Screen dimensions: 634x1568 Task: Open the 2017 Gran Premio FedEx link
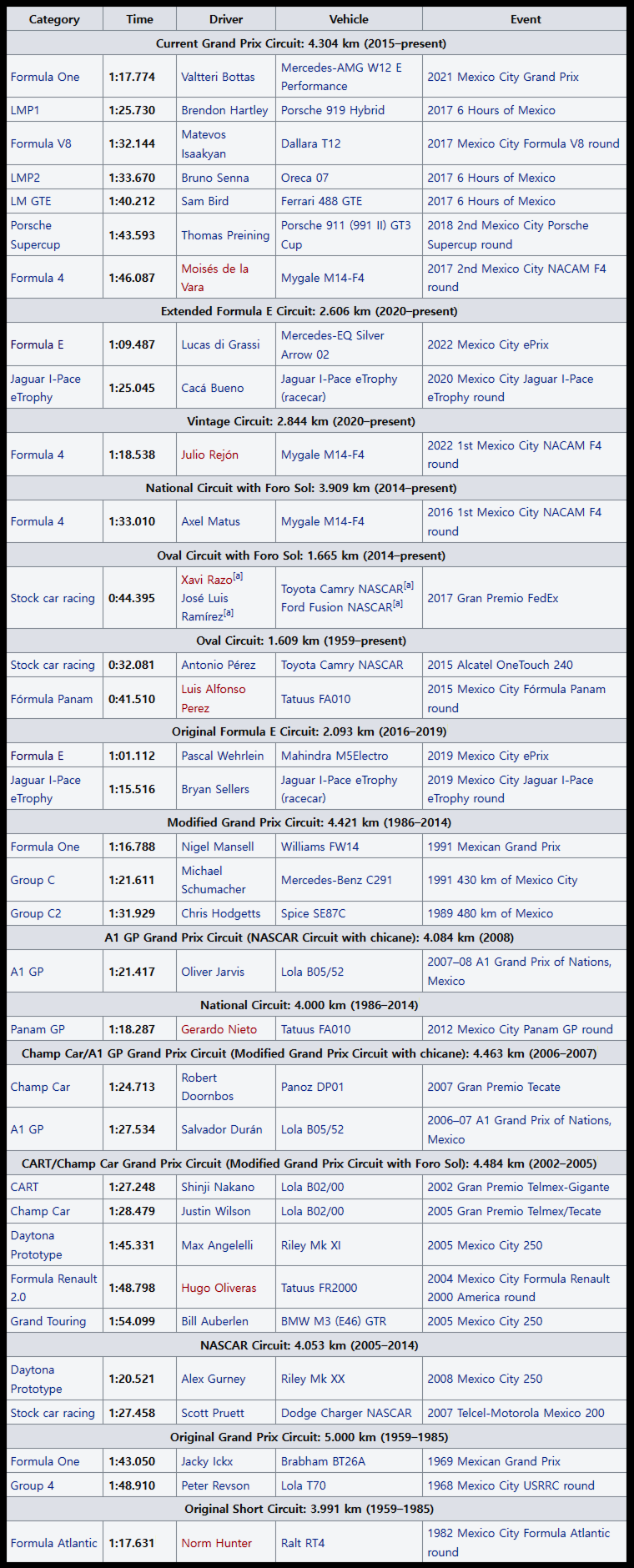click(493, 598)
